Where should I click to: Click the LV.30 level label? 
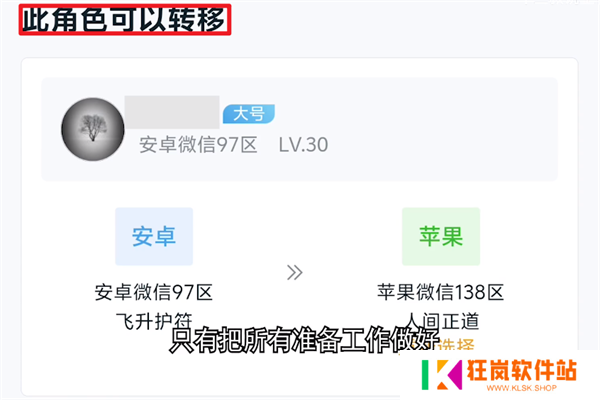point(303,145)
